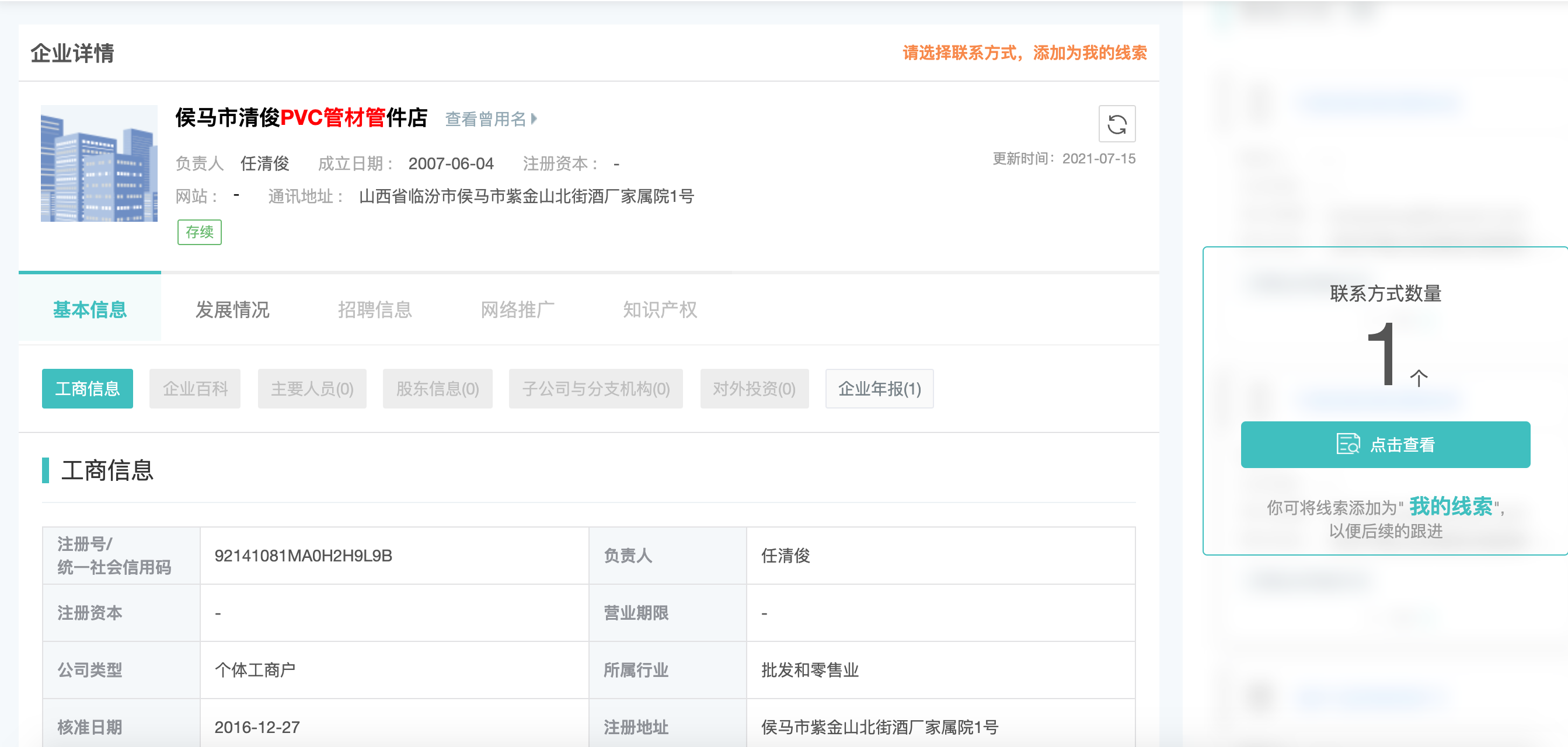The width and height of the screenshot is (1568, 747).
Task: Click the 工商信息 section heading
Action: (107, 470)
